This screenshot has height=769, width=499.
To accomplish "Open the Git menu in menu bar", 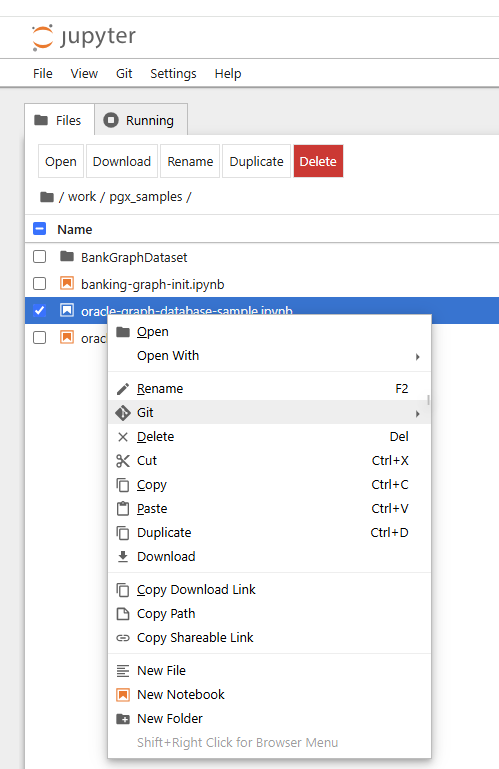I will (x=124, y=74).
